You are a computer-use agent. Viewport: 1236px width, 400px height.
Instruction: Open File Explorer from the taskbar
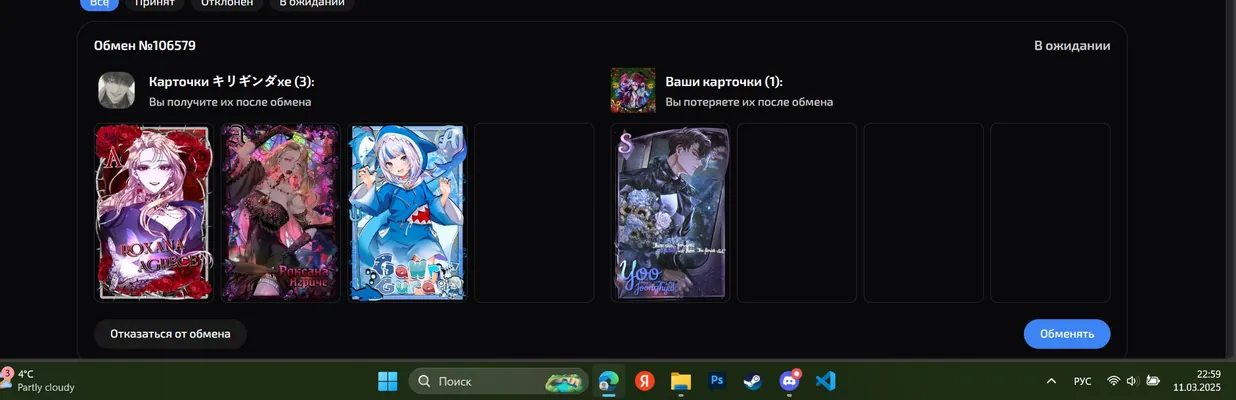coord(681,381)
